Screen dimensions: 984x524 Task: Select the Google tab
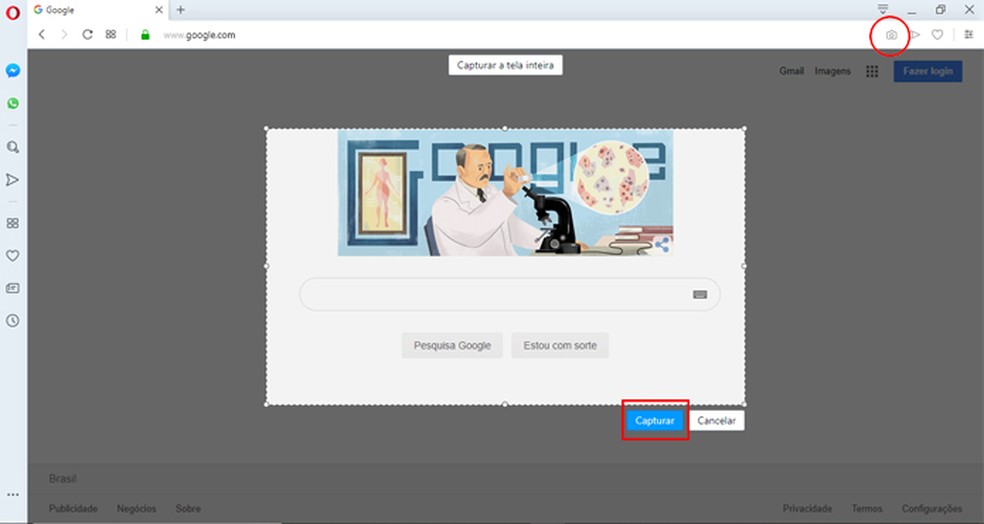[x=97, y=10]
